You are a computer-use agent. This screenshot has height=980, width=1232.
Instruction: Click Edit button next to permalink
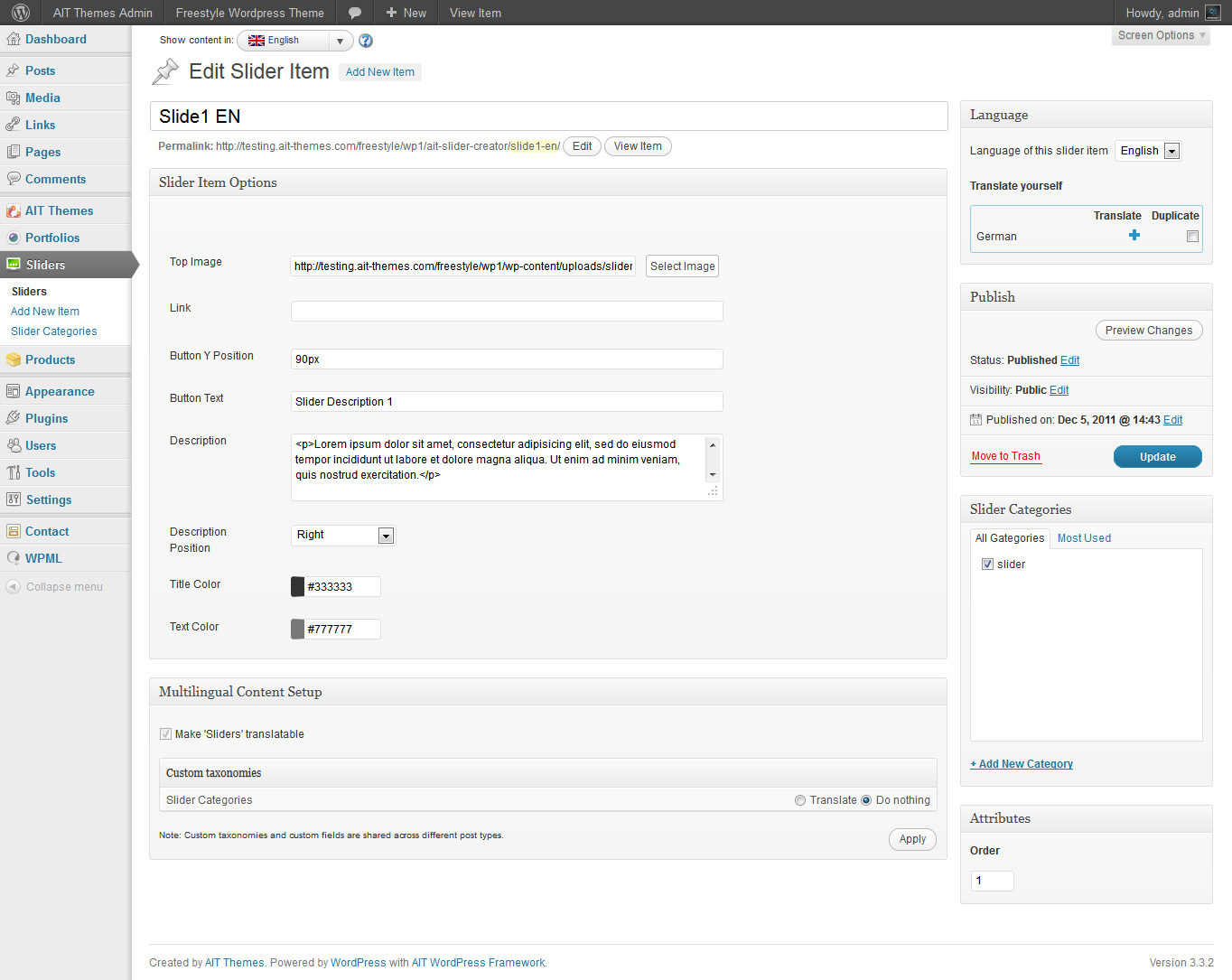[x=583, y=146]
